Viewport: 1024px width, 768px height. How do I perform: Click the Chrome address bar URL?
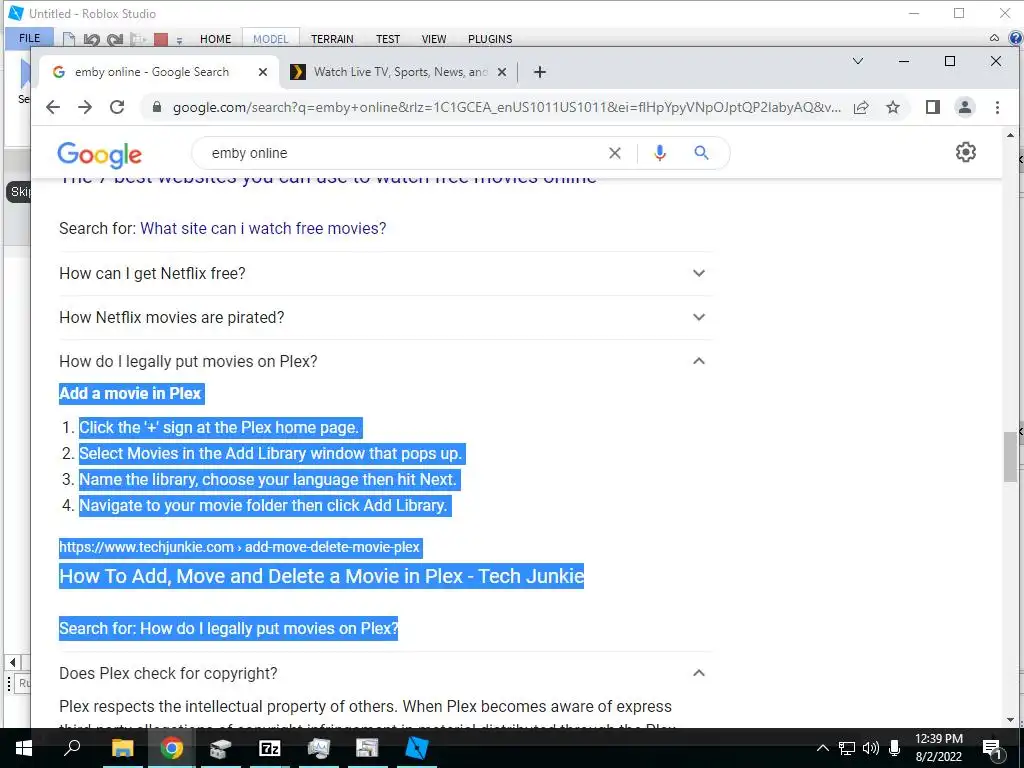(507, 107)
